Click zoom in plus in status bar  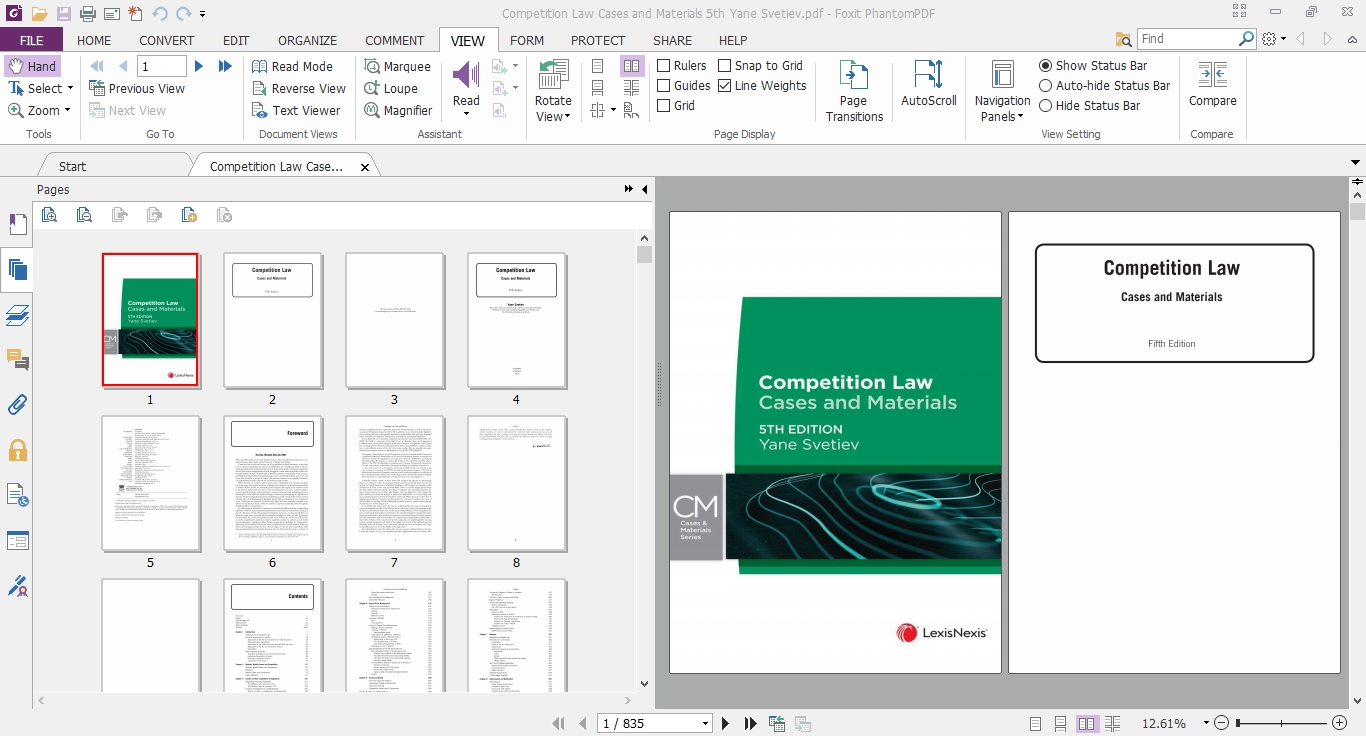1339,723
